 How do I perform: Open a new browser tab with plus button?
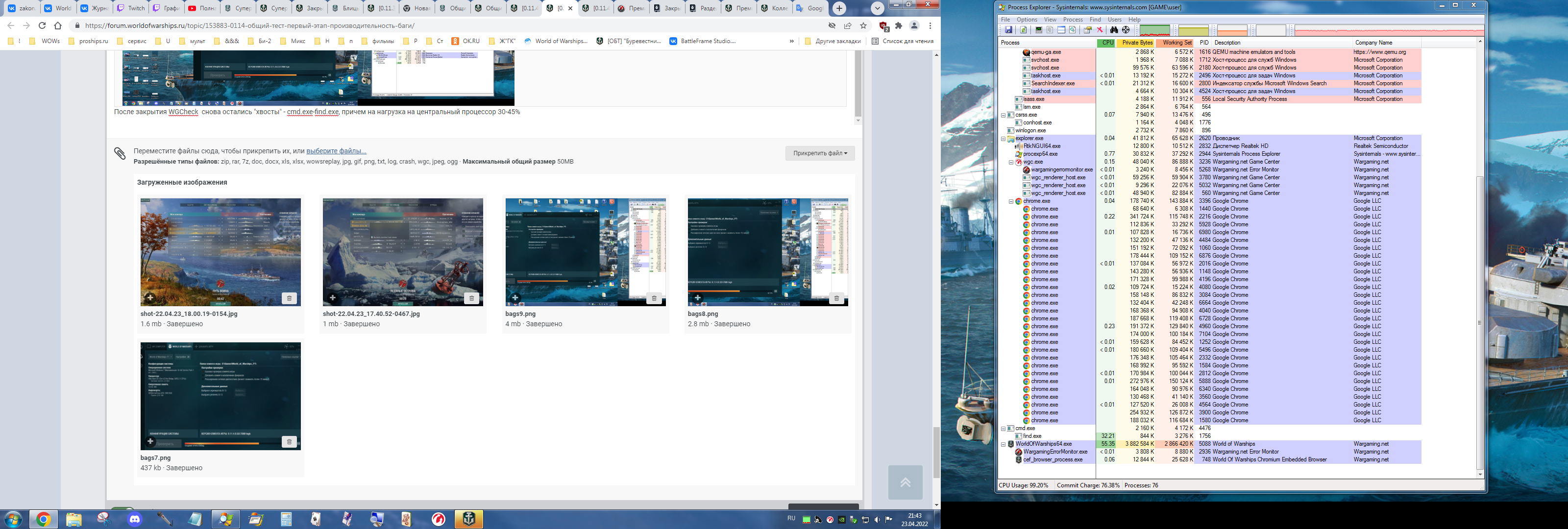click(839, 8)
